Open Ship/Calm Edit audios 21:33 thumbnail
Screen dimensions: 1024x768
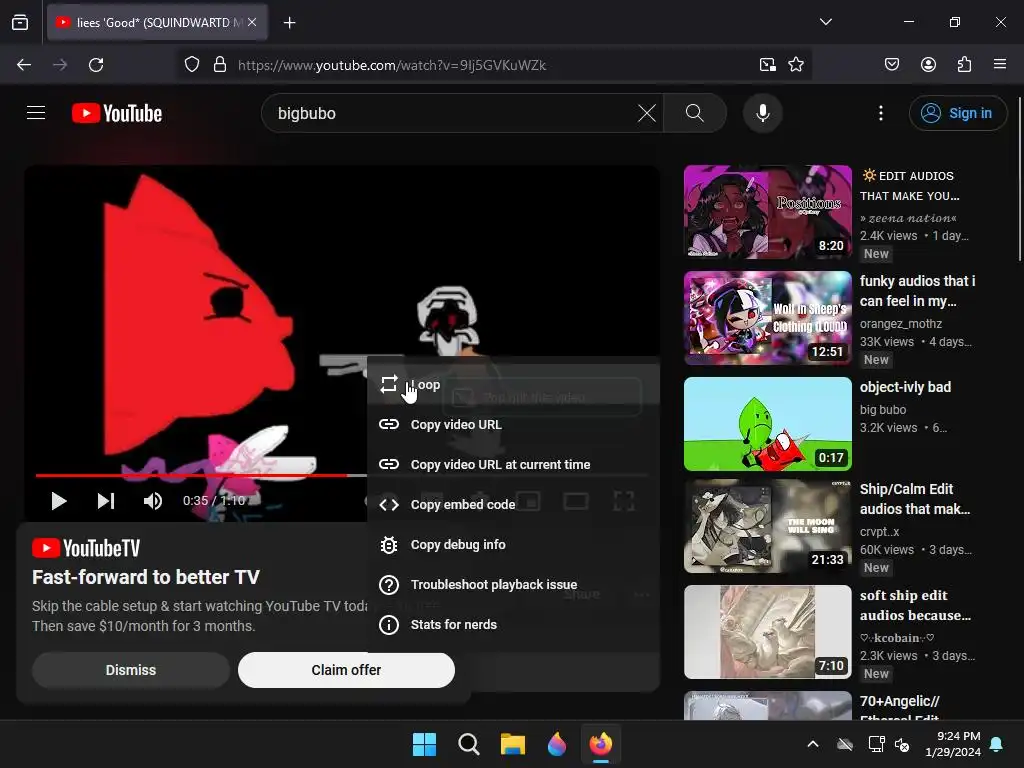click(767, 526)
